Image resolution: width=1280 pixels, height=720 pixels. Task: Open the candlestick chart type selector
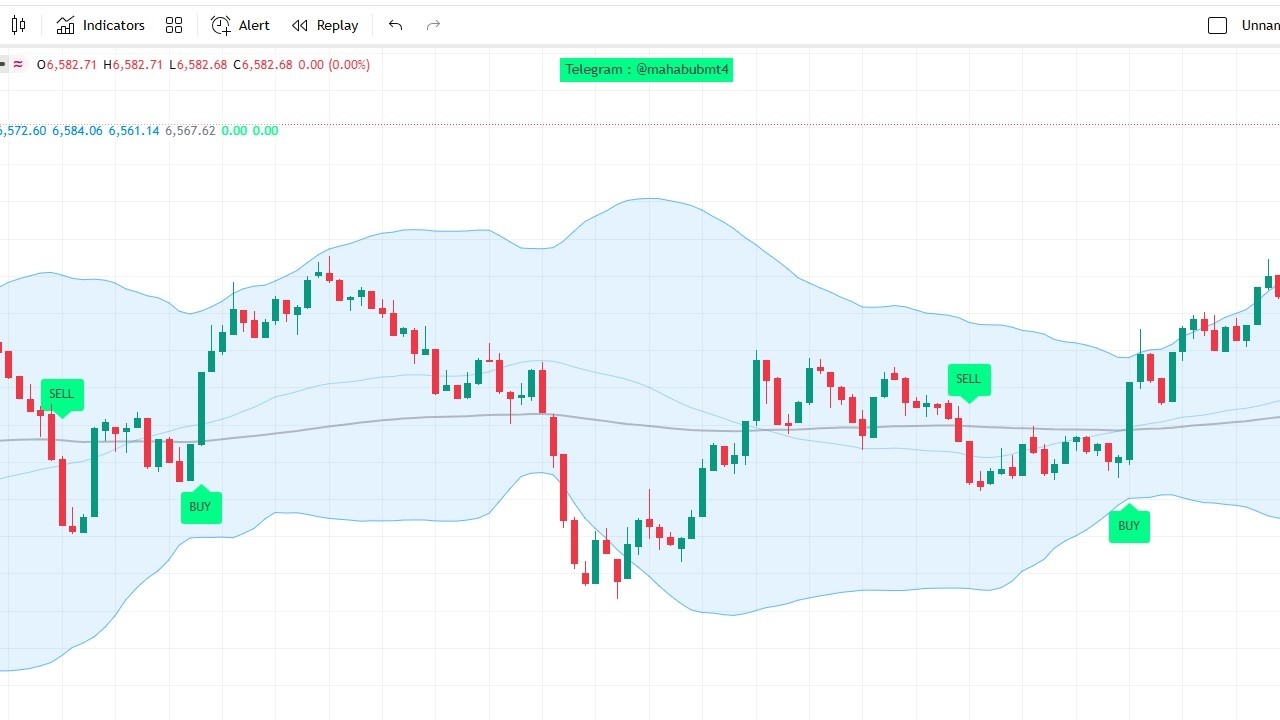(18, 25)
